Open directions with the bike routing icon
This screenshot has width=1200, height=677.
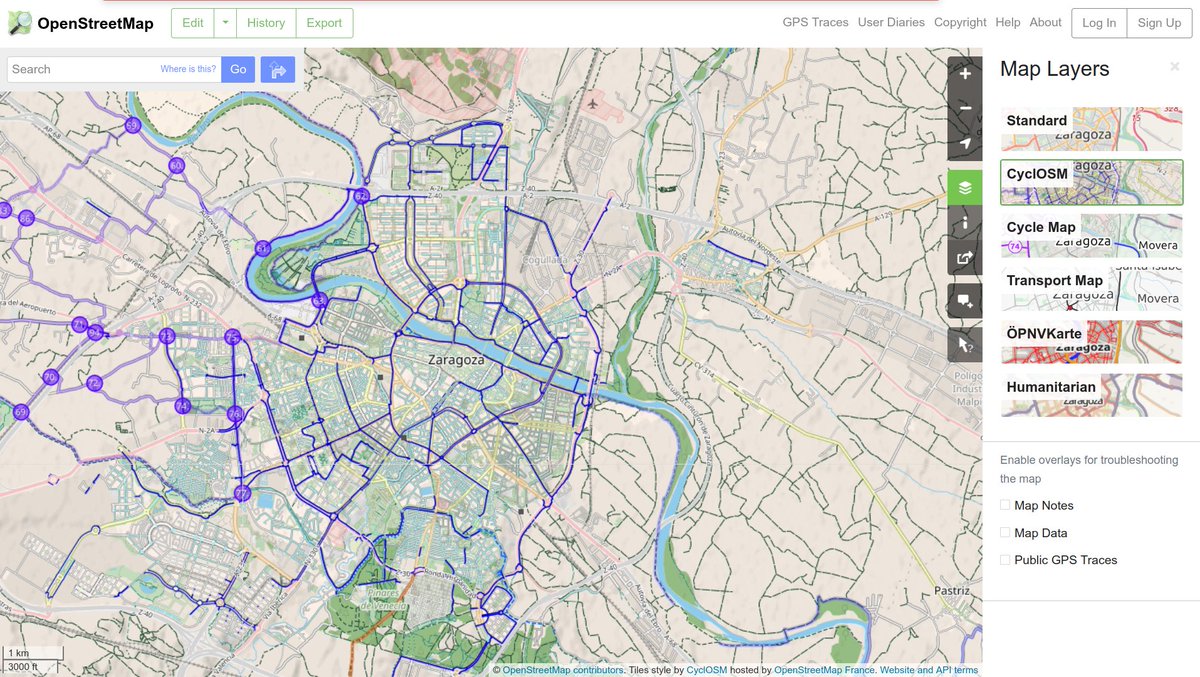click(x=277, y=69)
